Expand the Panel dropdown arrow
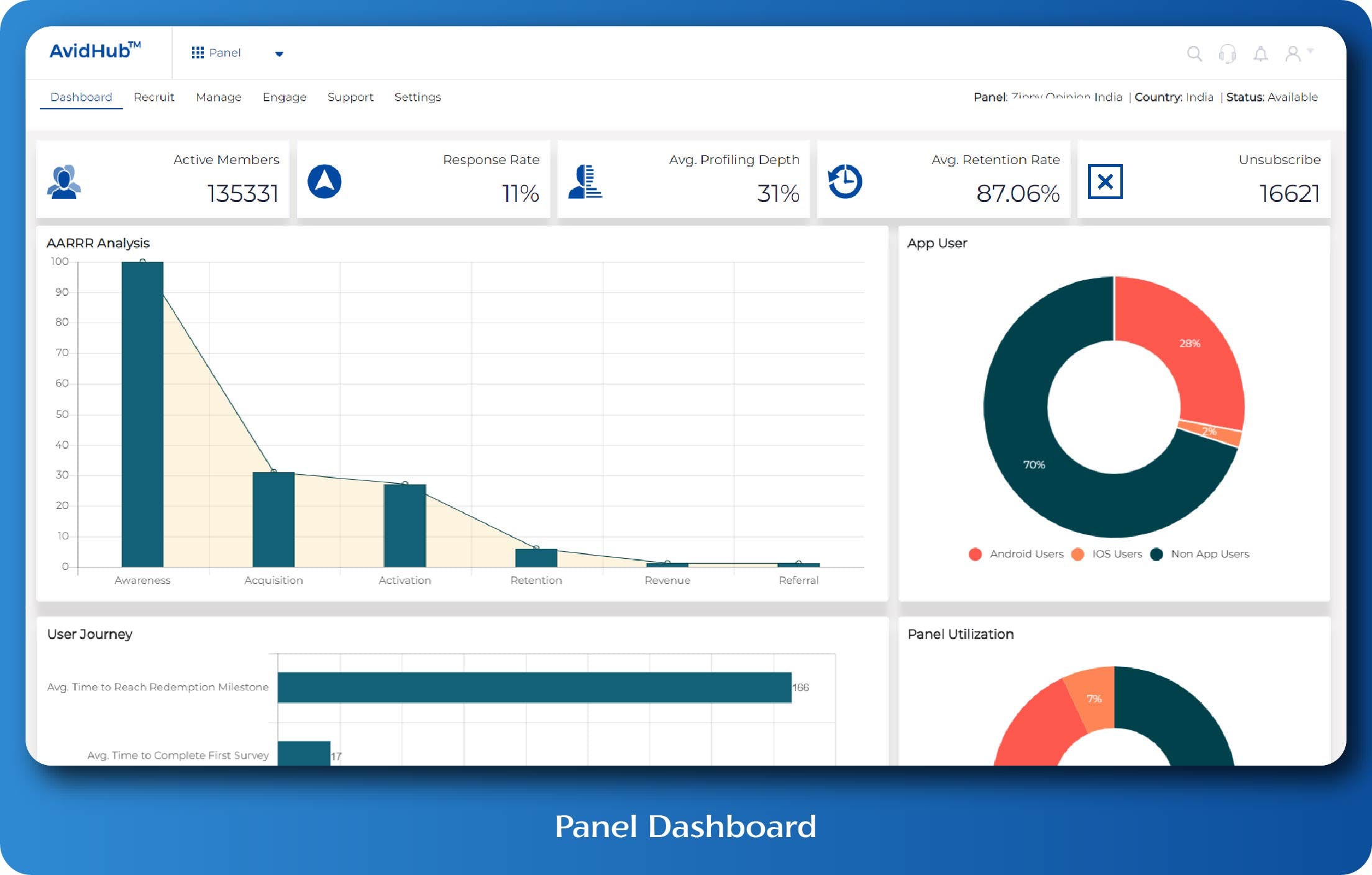Image resolution: width=1372 pixels, height=875 pixels. [279, 54]
